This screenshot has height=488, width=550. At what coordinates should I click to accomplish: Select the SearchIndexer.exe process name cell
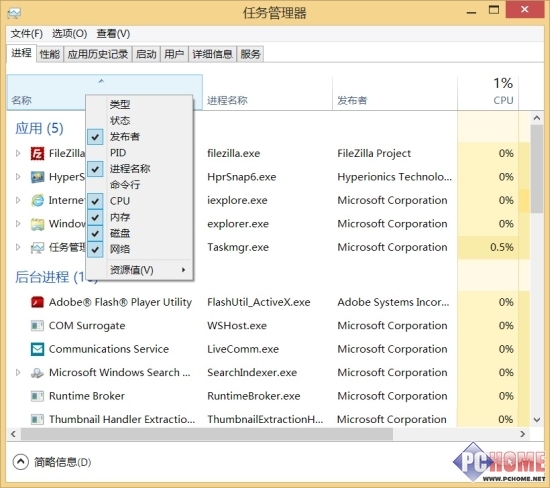tap(252, 373)
